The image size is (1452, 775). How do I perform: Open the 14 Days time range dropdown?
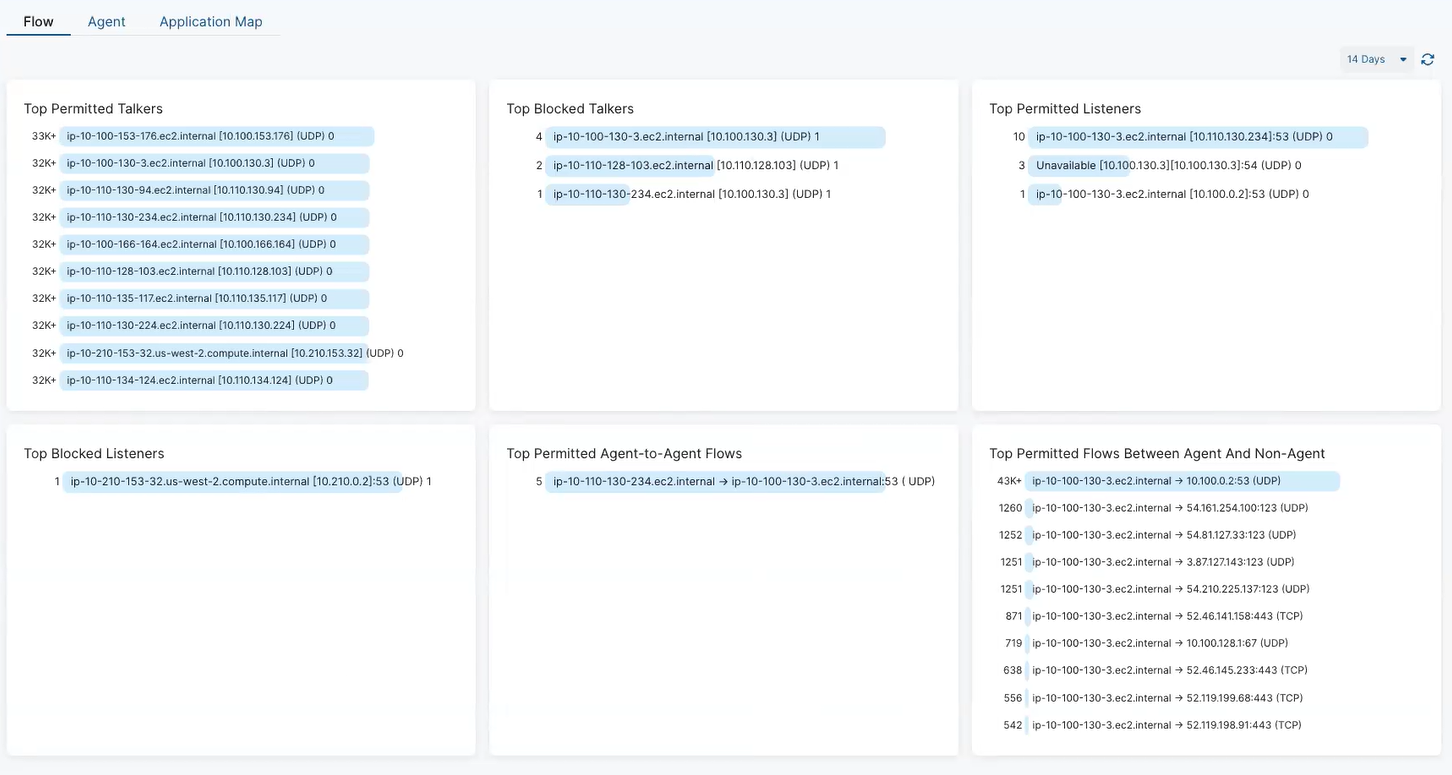point(1375,59)
